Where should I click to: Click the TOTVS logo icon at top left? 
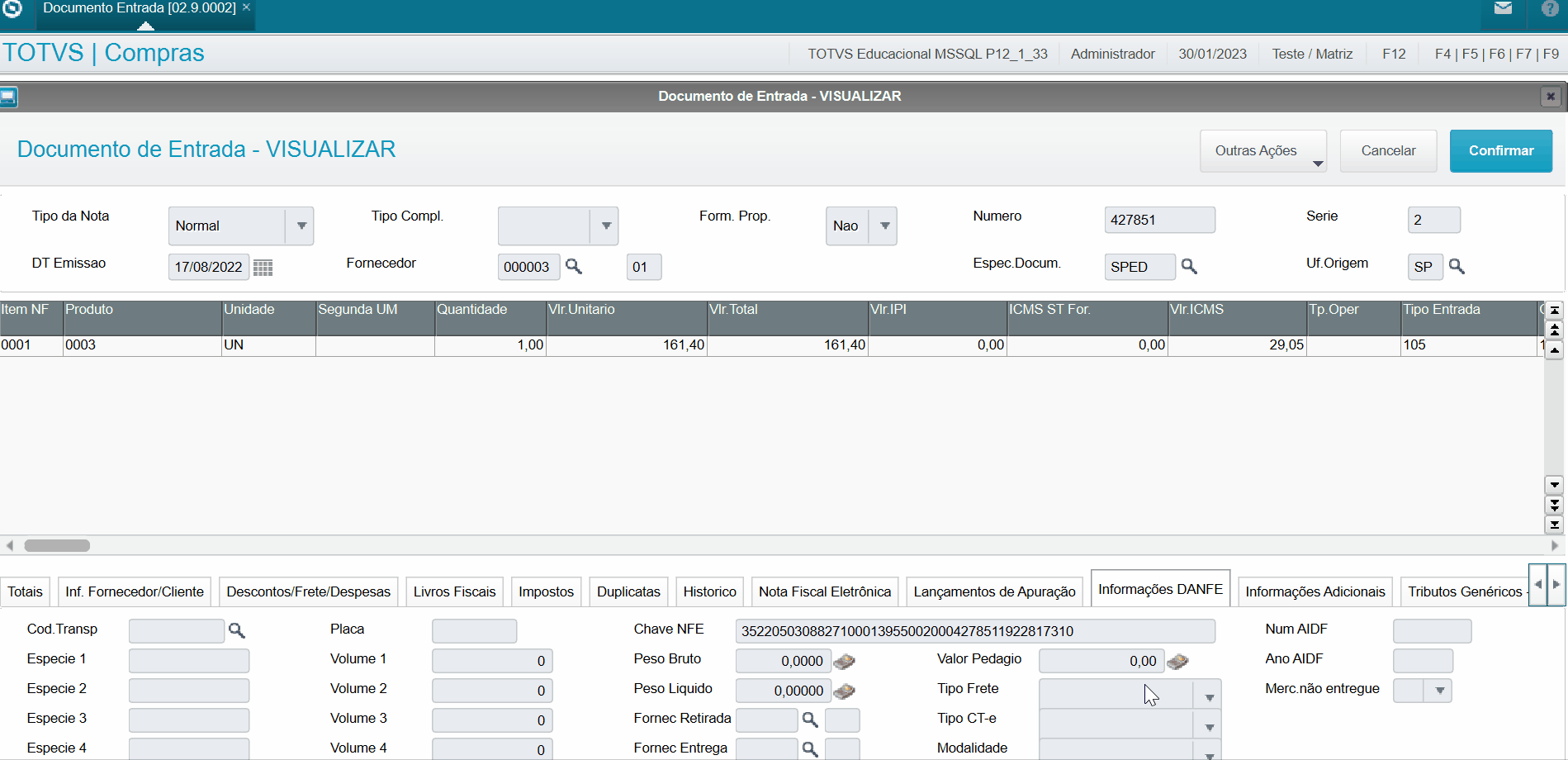click(x=12, y=8)
